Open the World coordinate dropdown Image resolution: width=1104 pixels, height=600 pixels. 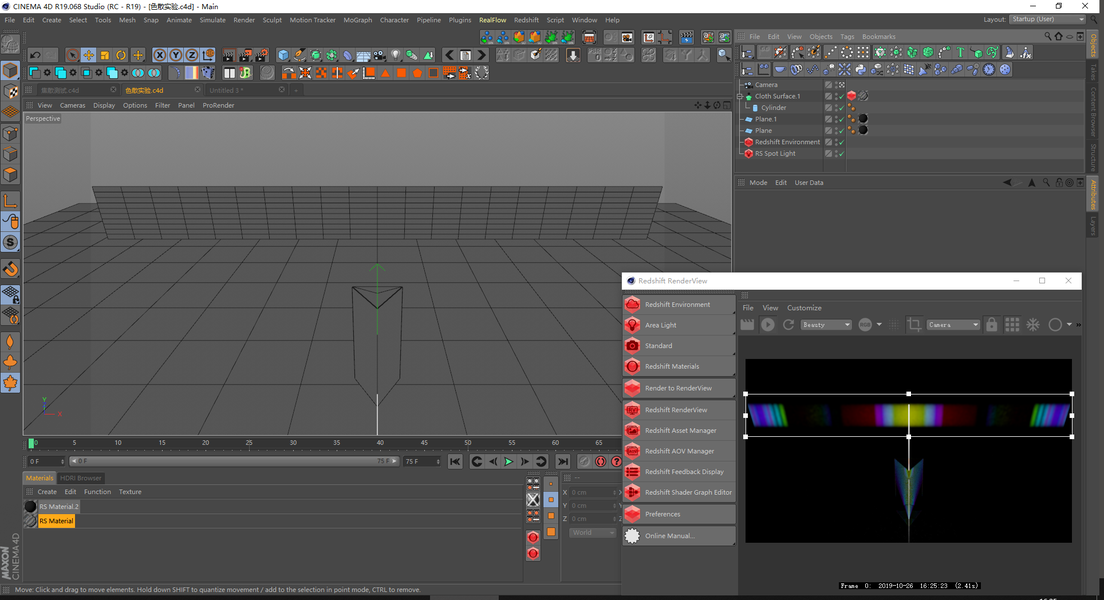[593, 532]
